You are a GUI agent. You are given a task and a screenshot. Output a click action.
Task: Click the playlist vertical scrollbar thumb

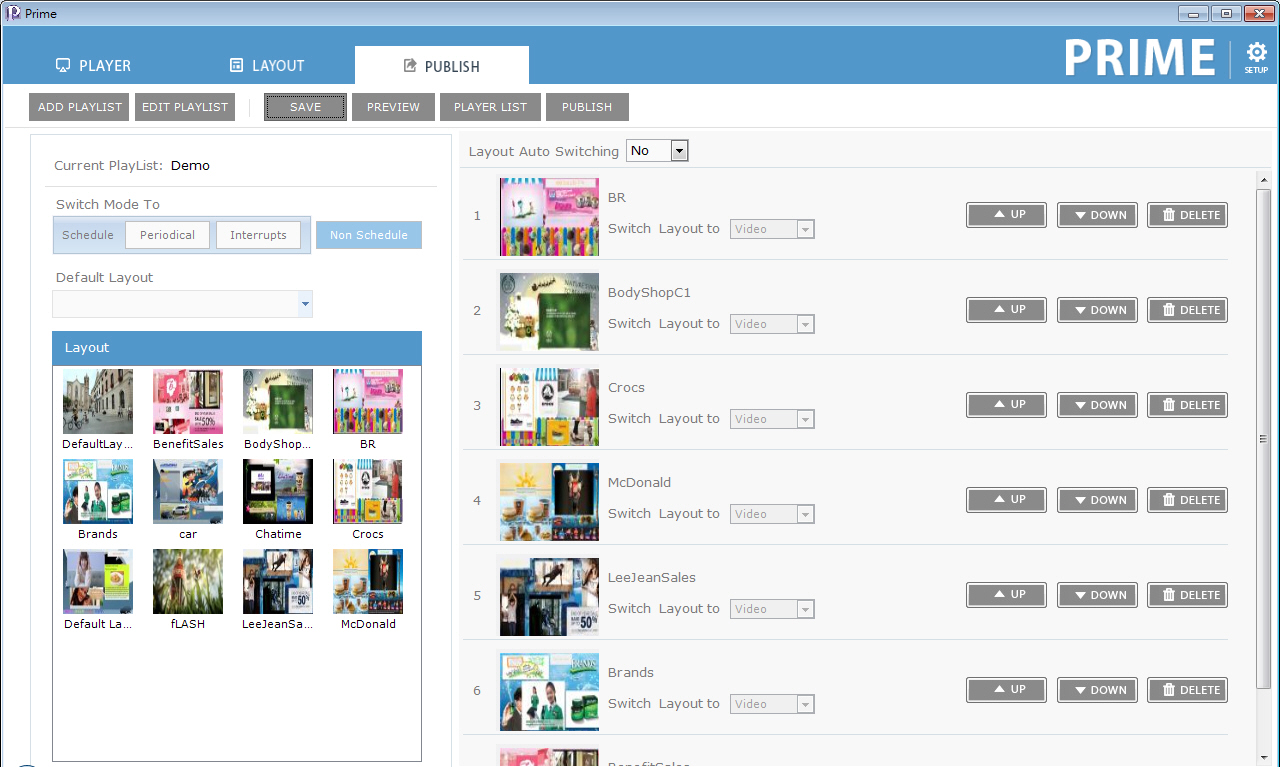pyautogui.click(x=1264, y=438)
